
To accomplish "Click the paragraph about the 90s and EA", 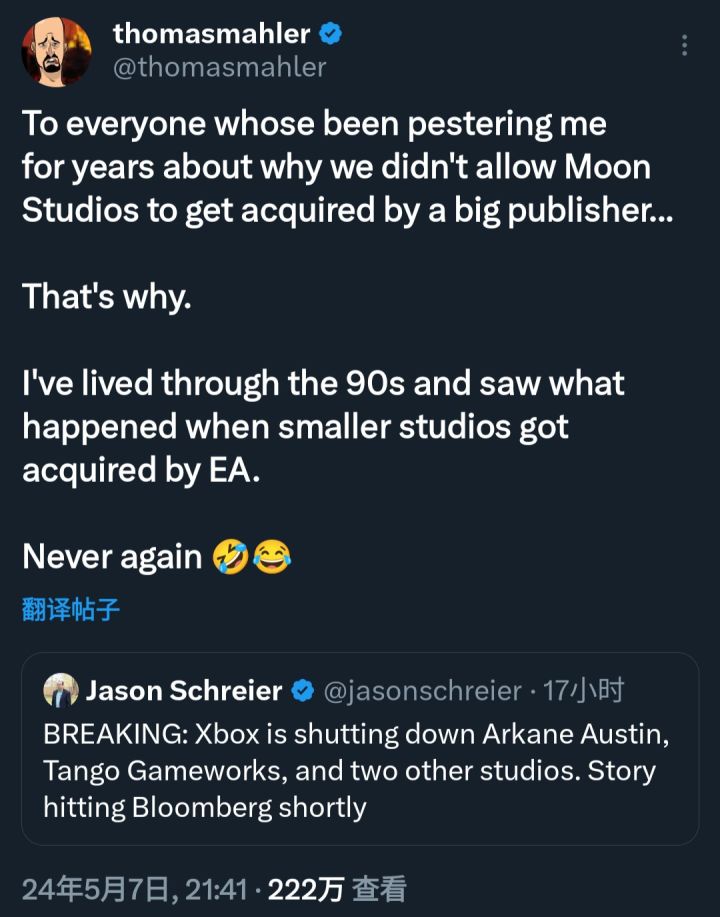I will click(x=323, y=427).
